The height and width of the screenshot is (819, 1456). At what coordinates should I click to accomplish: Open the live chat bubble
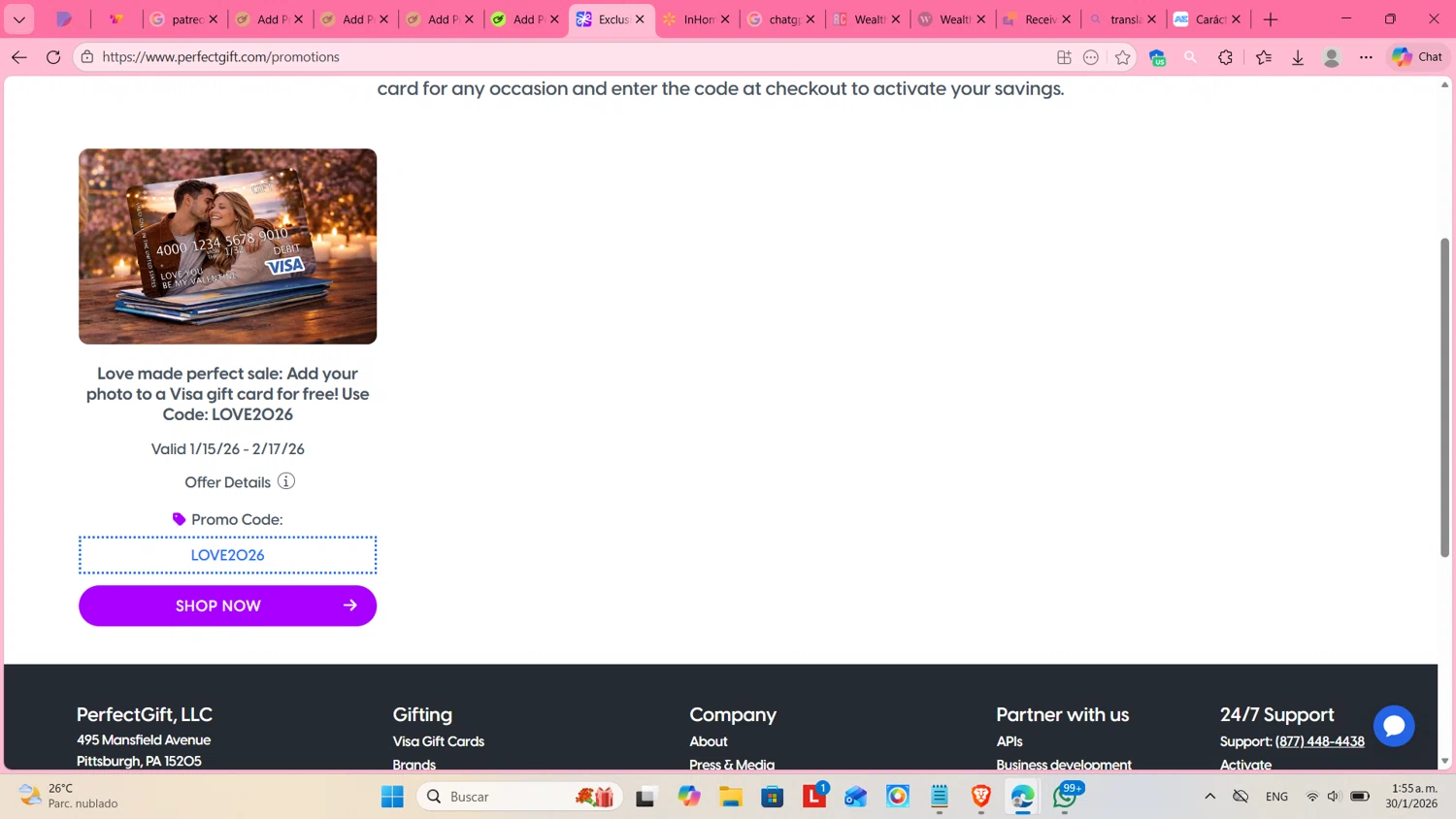1394,726
